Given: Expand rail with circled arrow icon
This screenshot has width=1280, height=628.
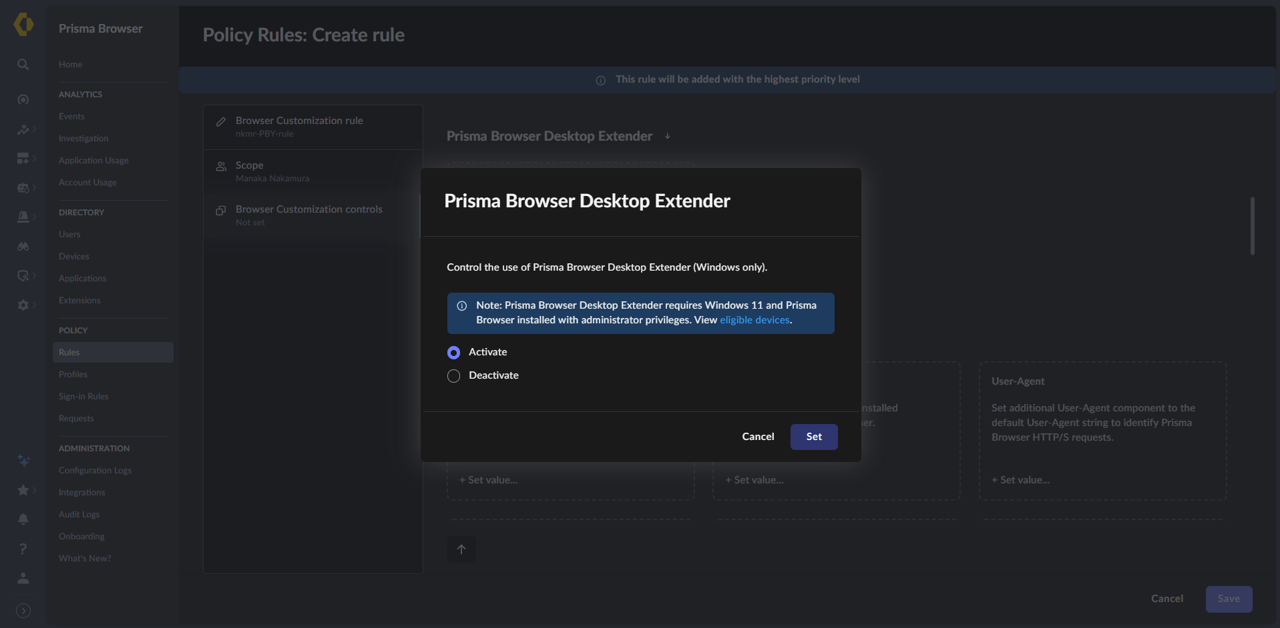Looking at the screenshot, I should (x=23, y=610).
